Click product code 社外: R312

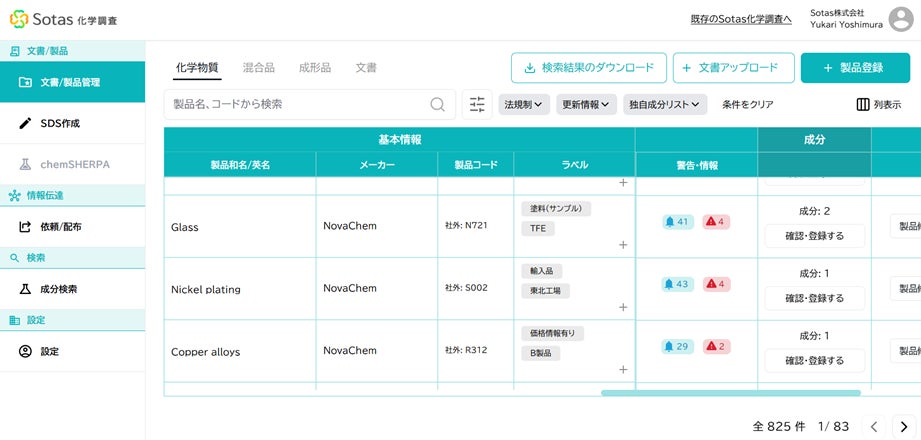pyautogui.click(x=466, y=350)
